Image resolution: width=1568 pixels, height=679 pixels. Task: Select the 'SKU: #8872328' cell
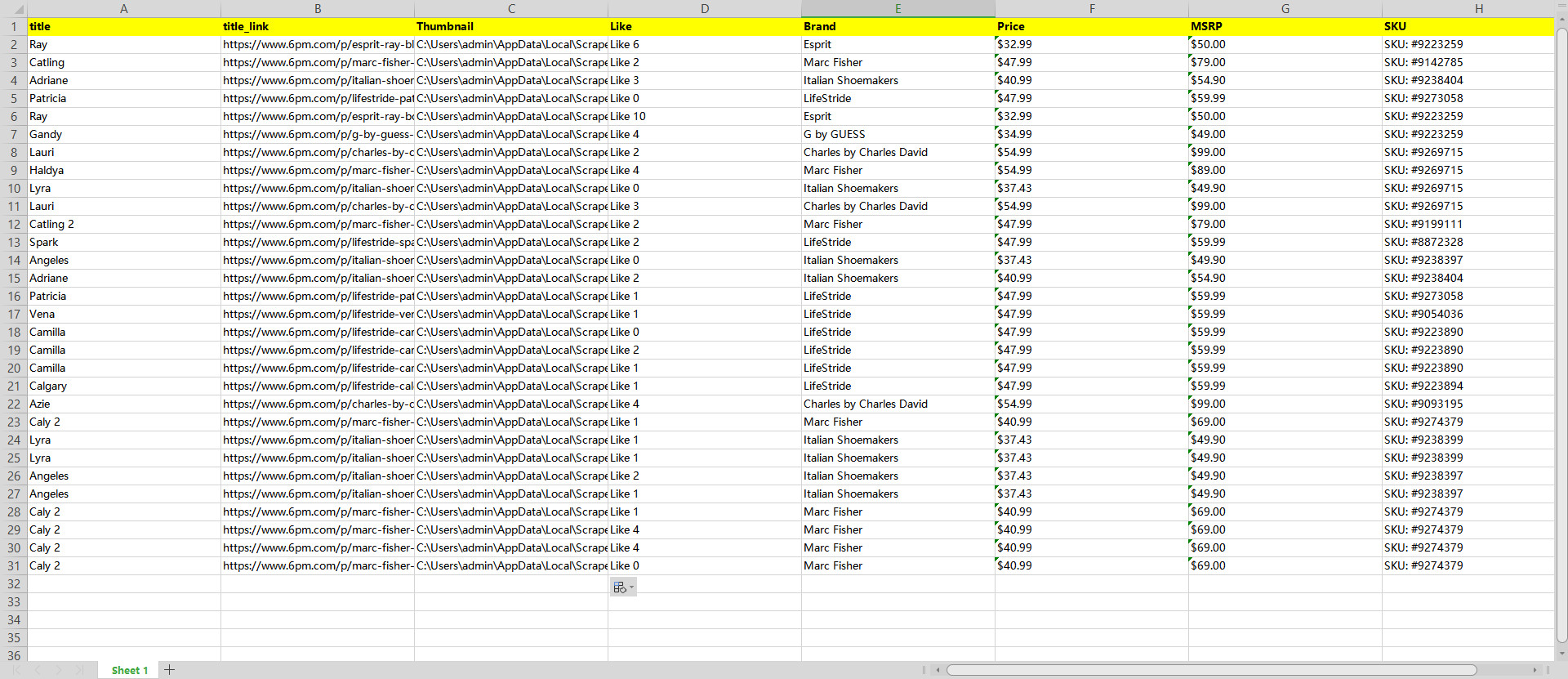1468,242
